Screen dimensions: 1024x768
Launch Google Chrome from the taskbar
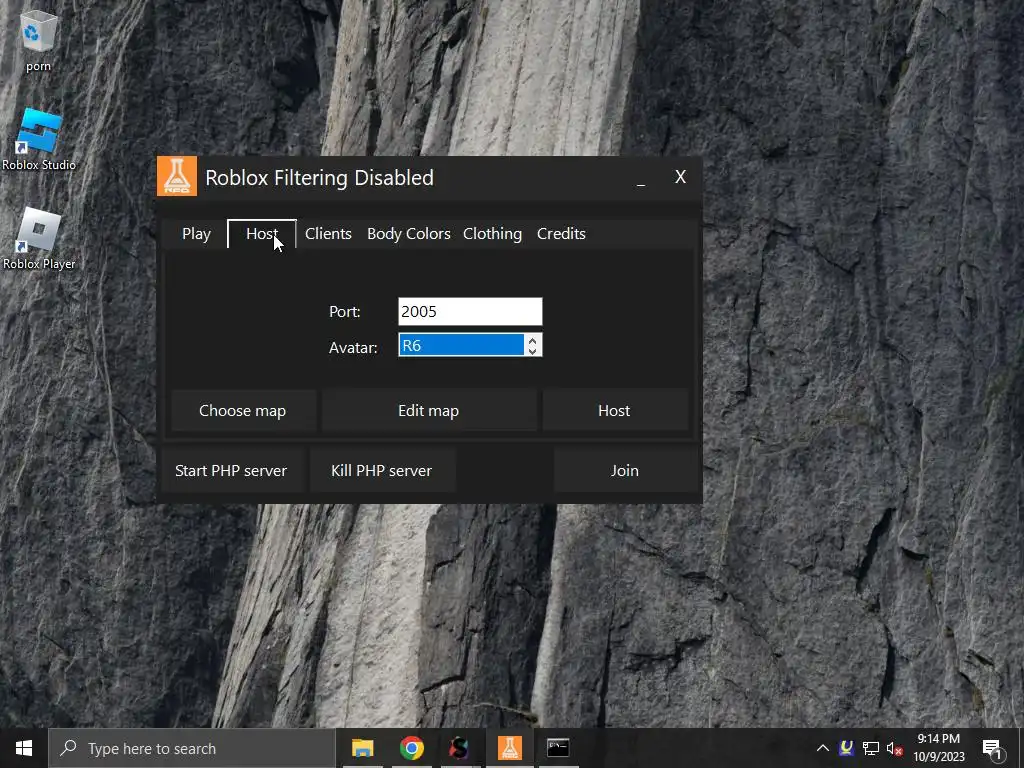click(411, 748)
